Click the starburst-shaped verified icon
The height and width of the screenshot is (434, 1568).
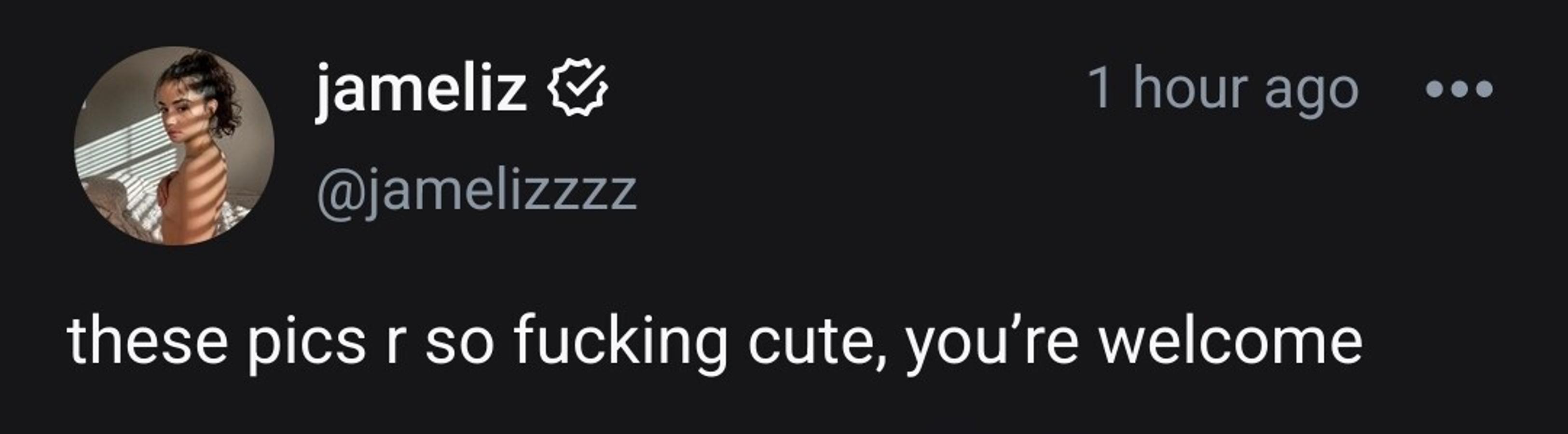pyautogui.click(x=578, y=88)
